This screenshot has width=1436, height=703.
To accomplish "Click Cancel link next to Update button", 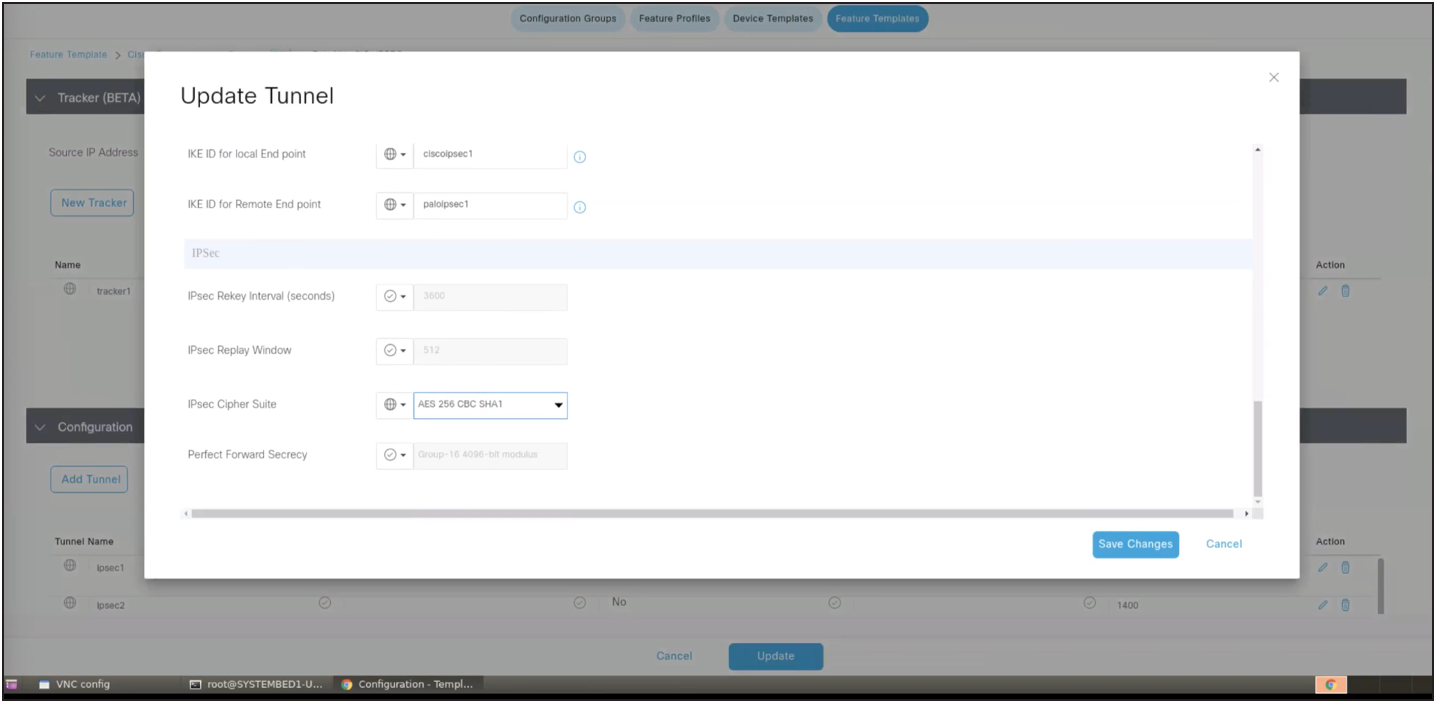I will 674,656.
